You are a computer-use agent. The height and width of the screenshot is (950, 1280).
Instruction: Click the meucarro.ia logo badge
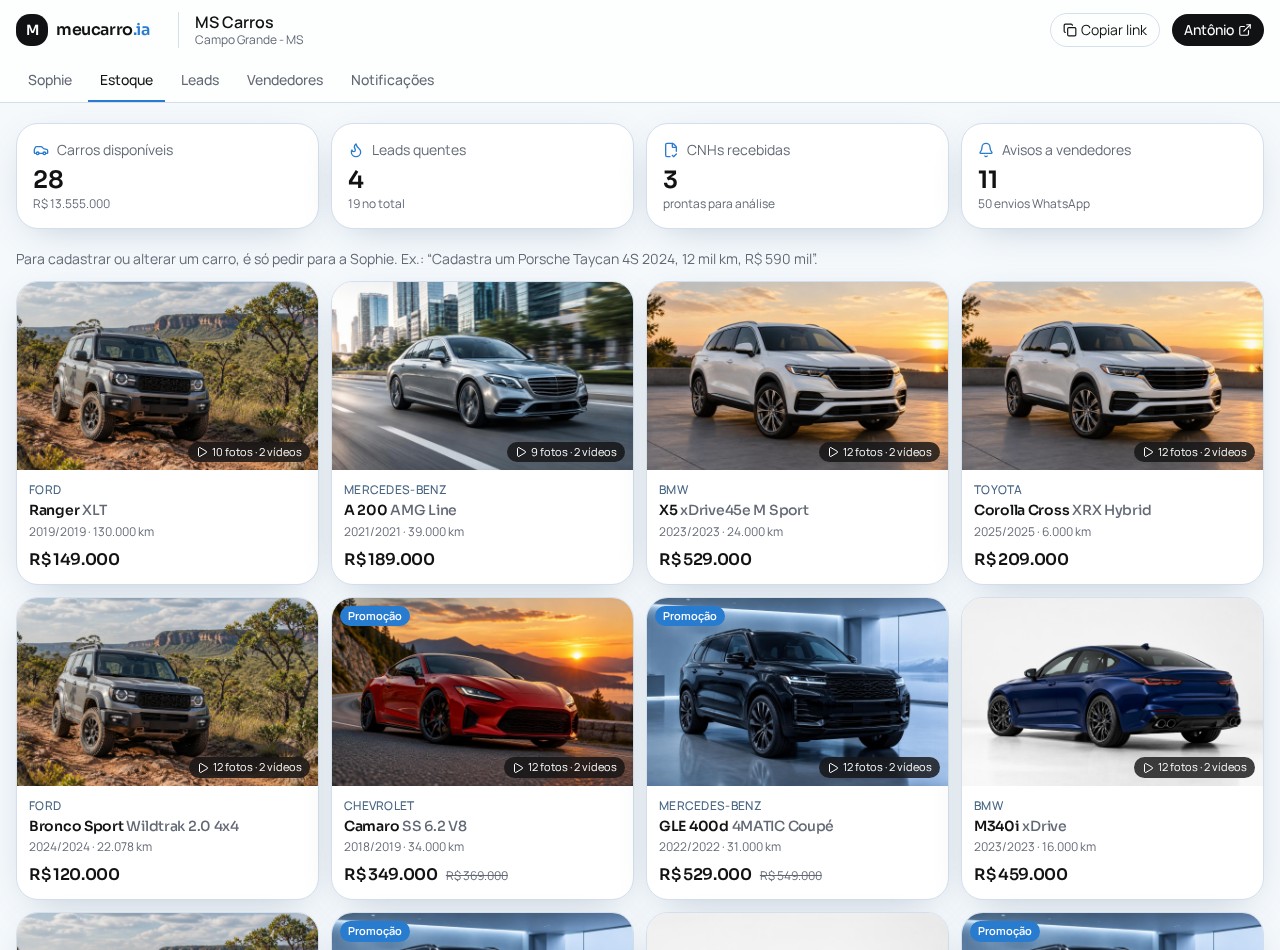(32, 30)
